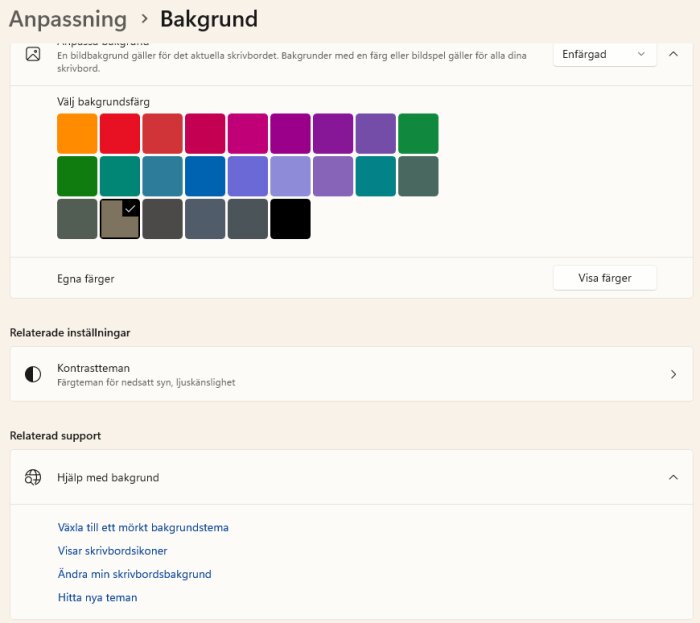
Task: Open the Visar skrivbordsikoner help link
Action: [x=112, y=551]
